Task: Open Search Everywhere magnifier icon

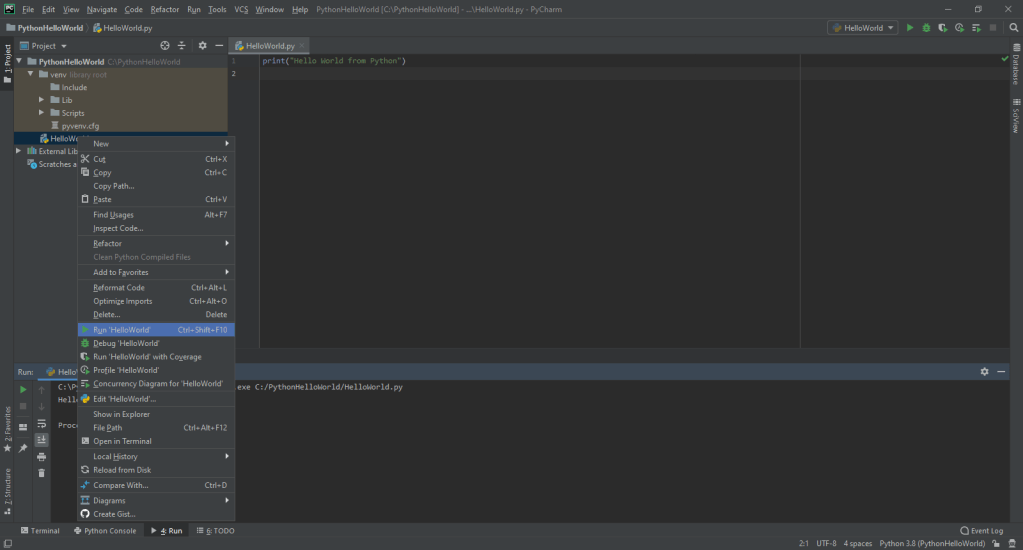Action: (1010, 28)
